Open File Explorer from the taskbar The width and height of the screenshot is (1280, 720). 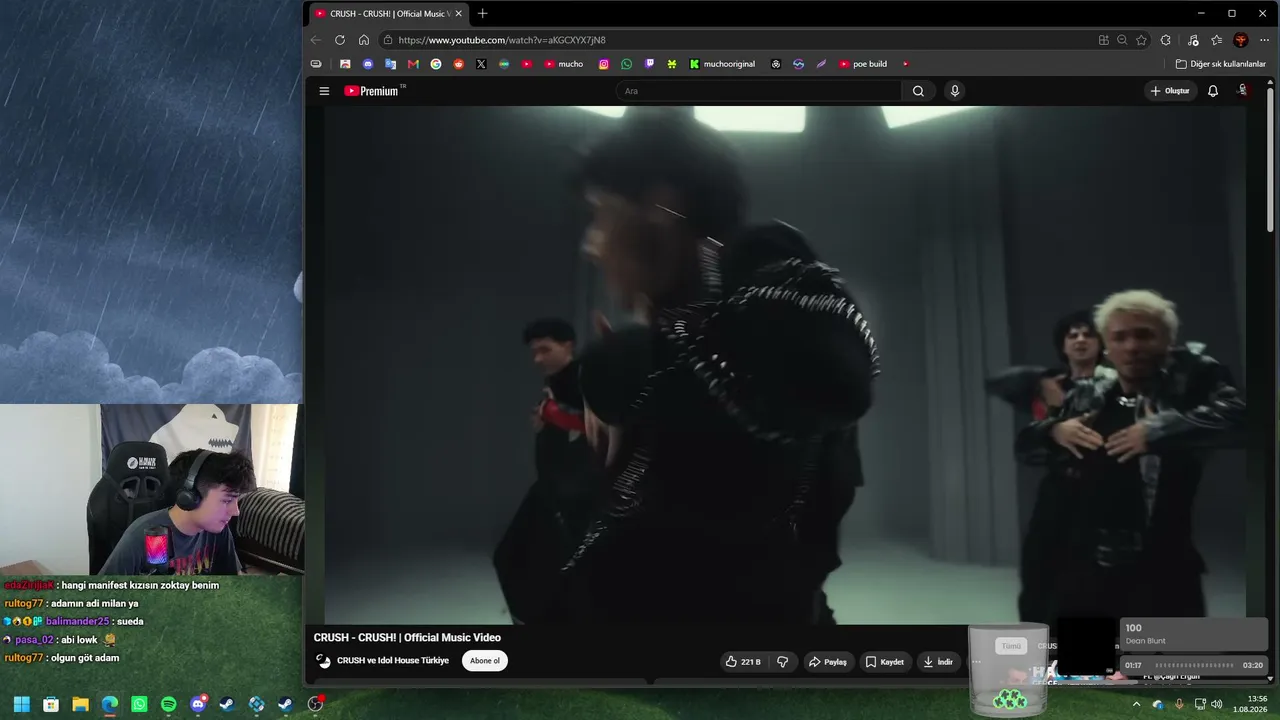pos(80,704)
